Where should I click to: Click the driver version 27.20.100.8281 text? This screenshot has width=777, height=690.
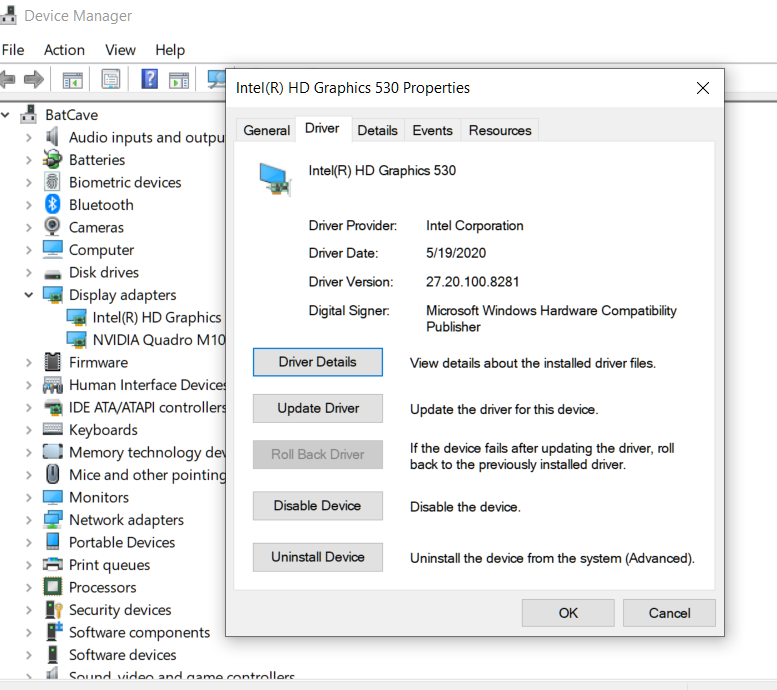pos(472,282)
